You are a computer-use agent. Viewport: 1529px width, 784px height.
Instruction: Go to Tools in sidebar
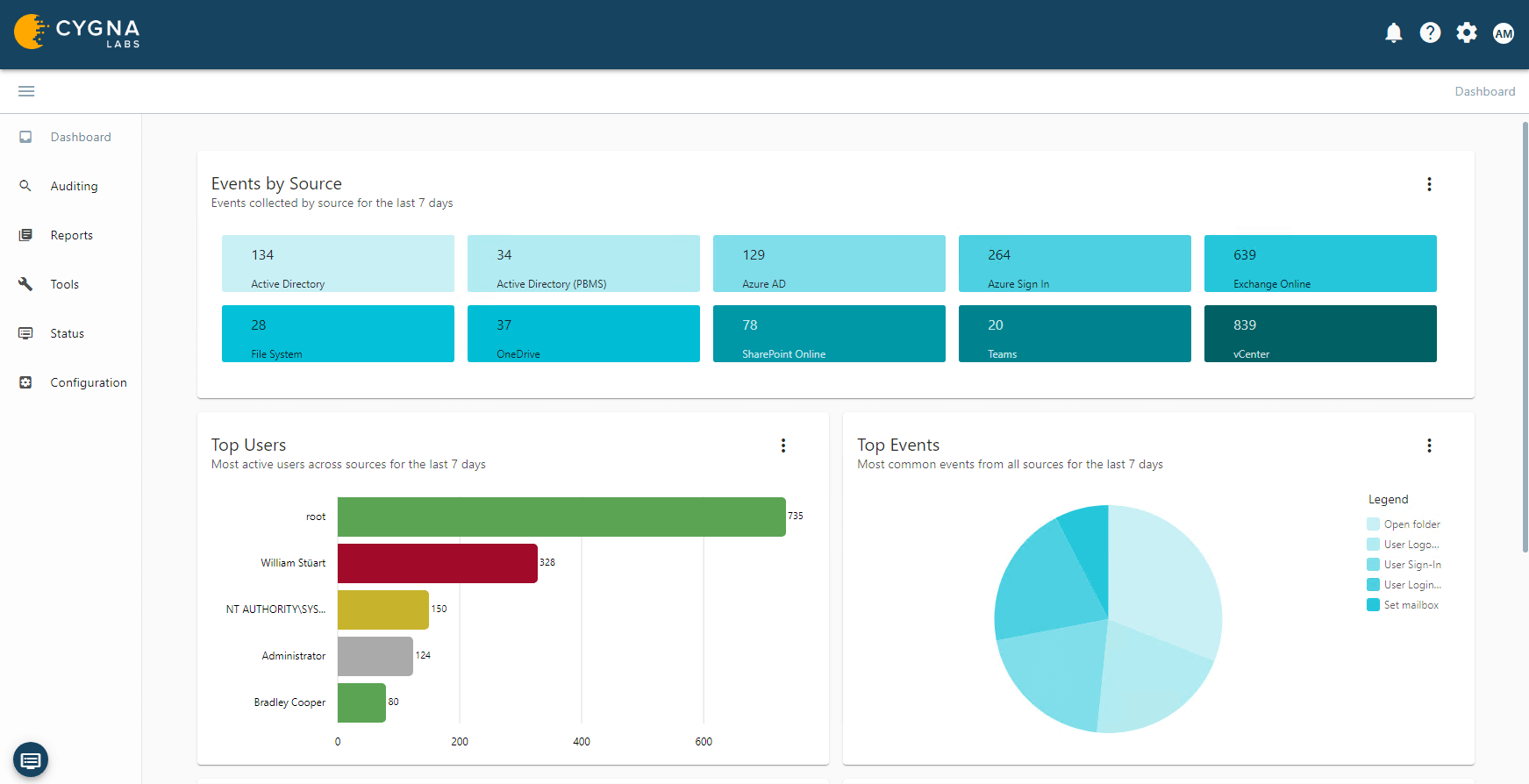click(x=65, y=284)
